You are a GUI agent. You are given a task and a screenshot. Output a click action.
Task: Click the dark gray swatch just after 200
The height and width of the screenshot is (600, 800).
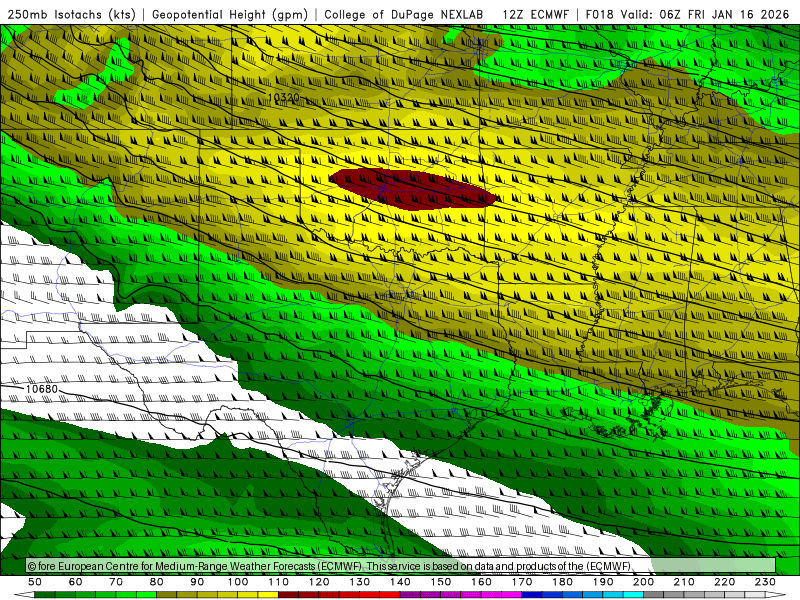pyautogui.click(x=654, y=595)
